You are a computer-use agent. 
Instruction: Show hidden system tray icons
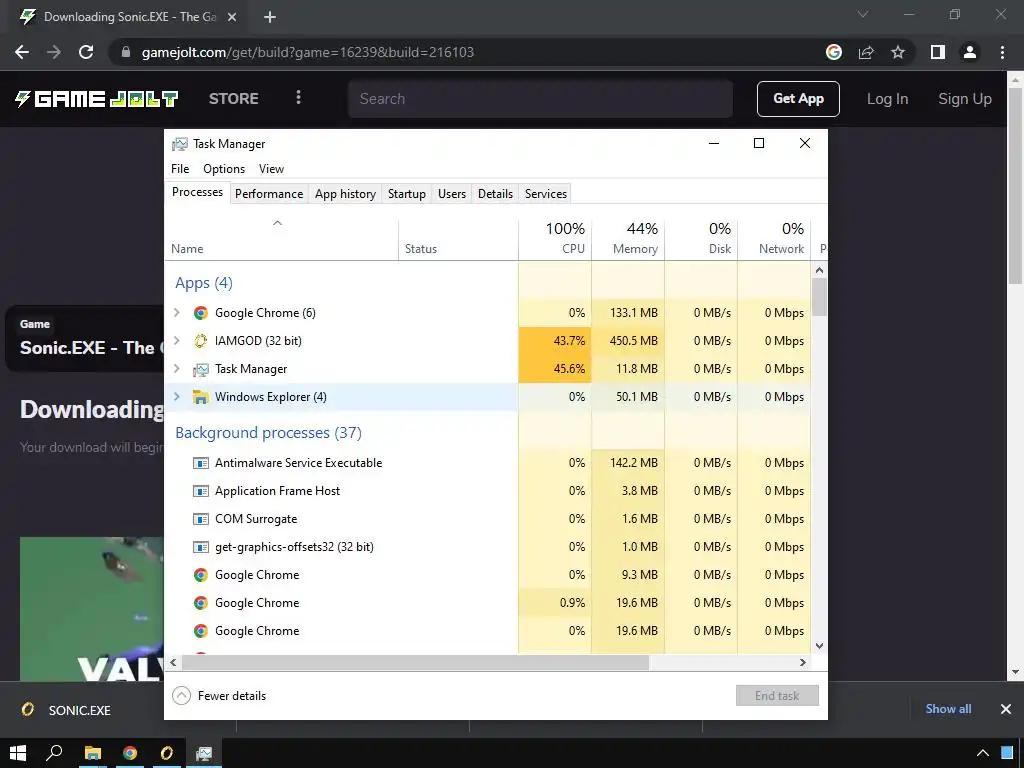(982, 753)
